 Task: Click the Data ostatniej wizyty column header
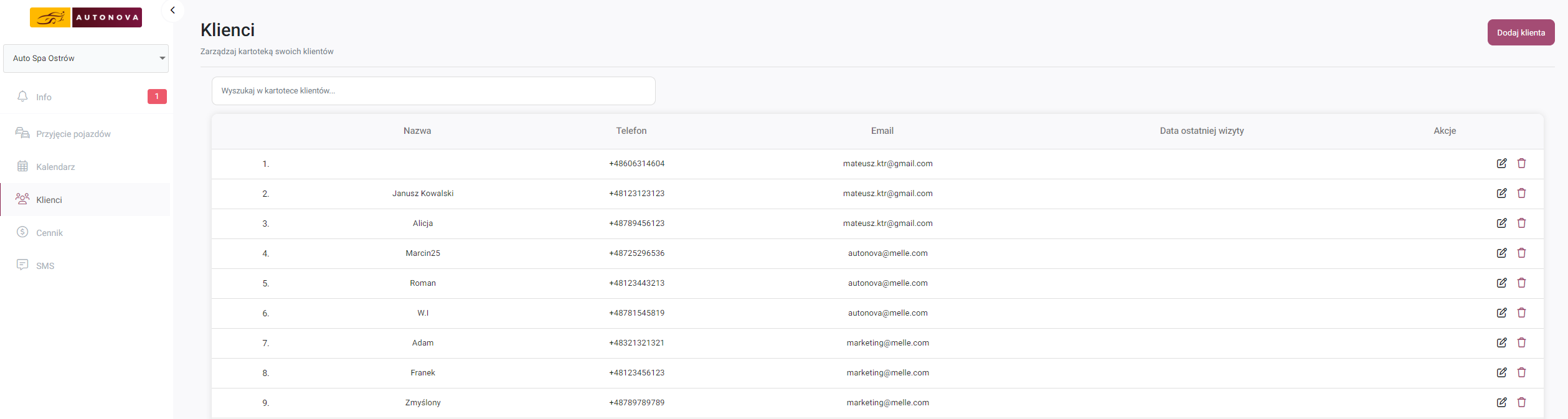tap(1202, 131)
